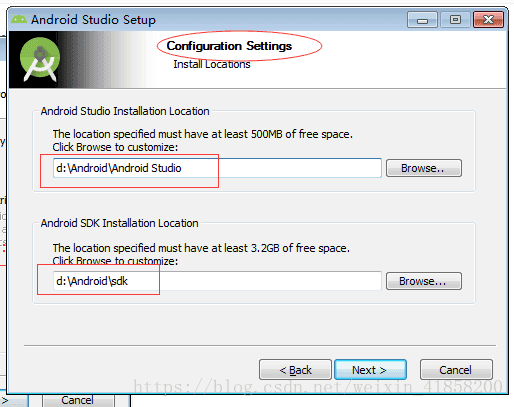The image size is (514, 407).
Task: Click the Android icon in title bar
Action: tap(19, 19)
